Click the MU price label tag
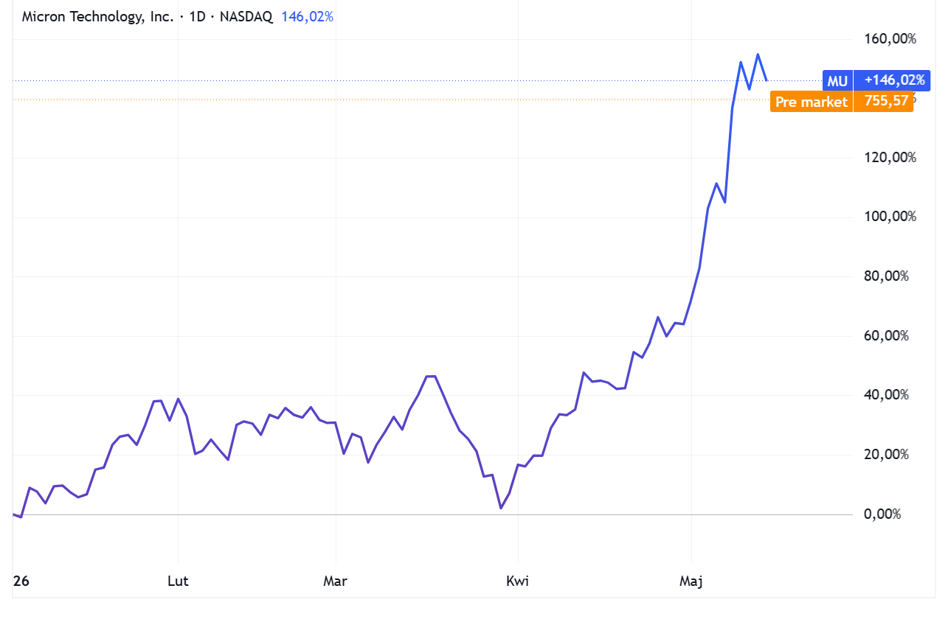Viewport: 948px width, 622px height. (x=837, y=81)
